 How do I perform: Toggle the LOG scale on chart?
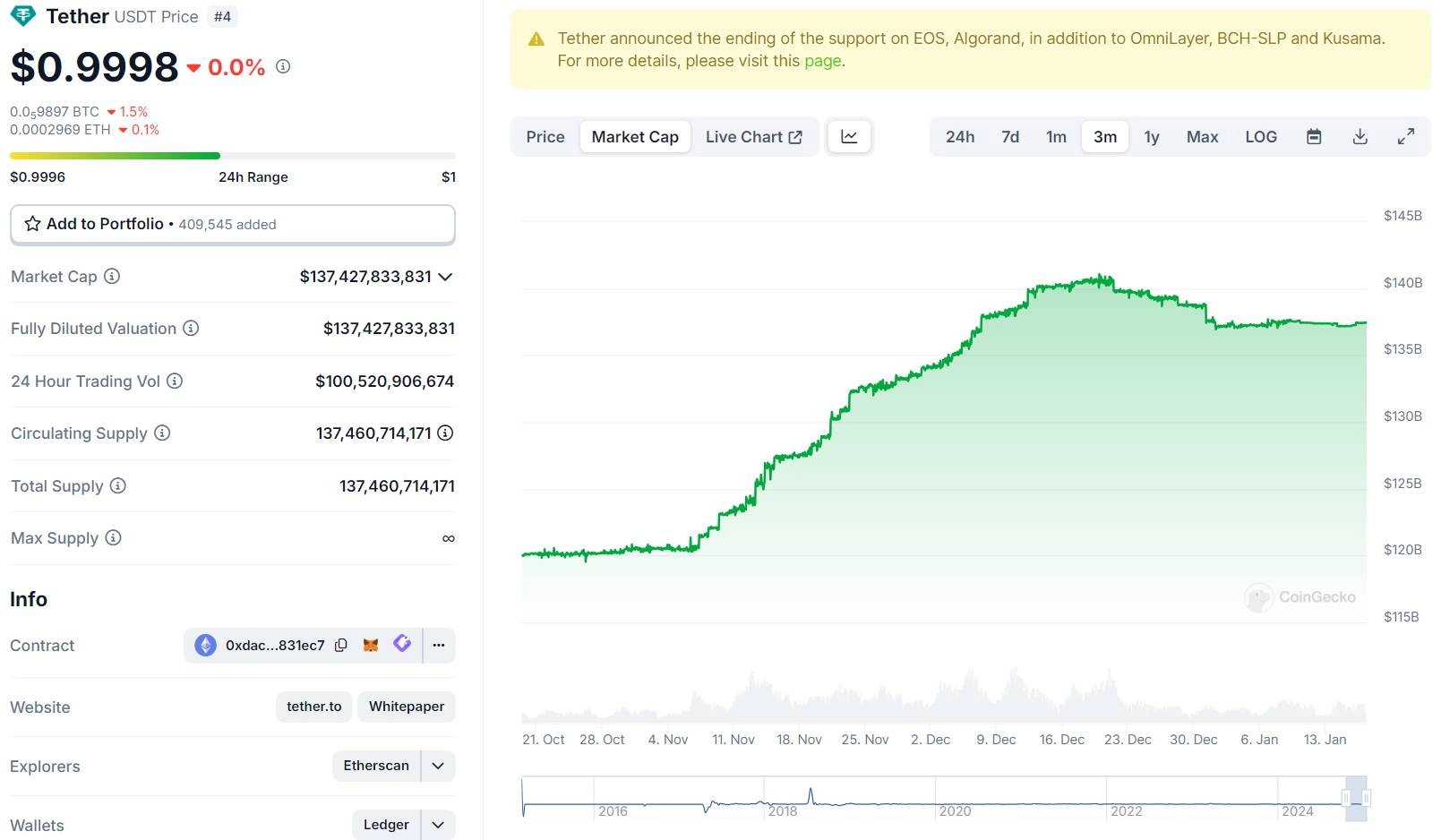pos(1260,137)
